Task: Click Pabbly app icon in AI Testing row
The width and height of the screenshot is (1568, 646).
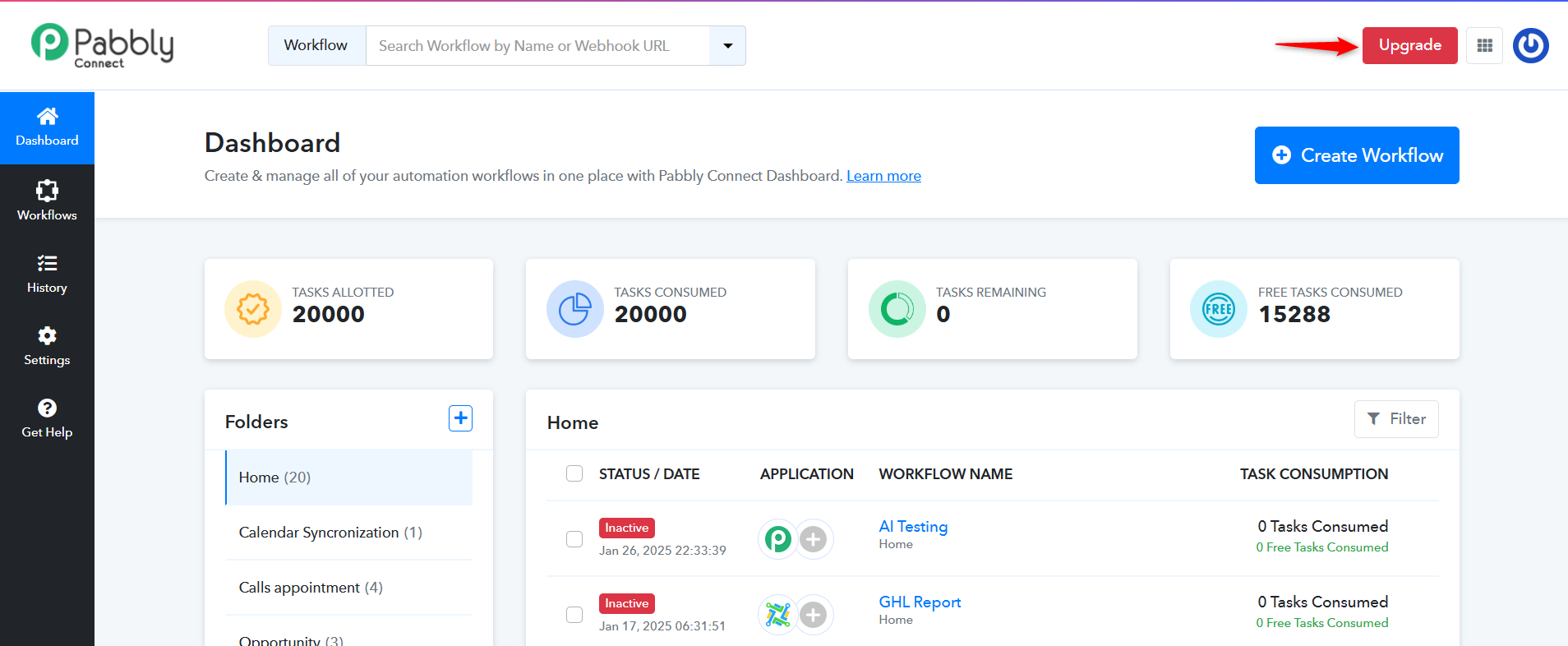Action: tap(777, 539)
